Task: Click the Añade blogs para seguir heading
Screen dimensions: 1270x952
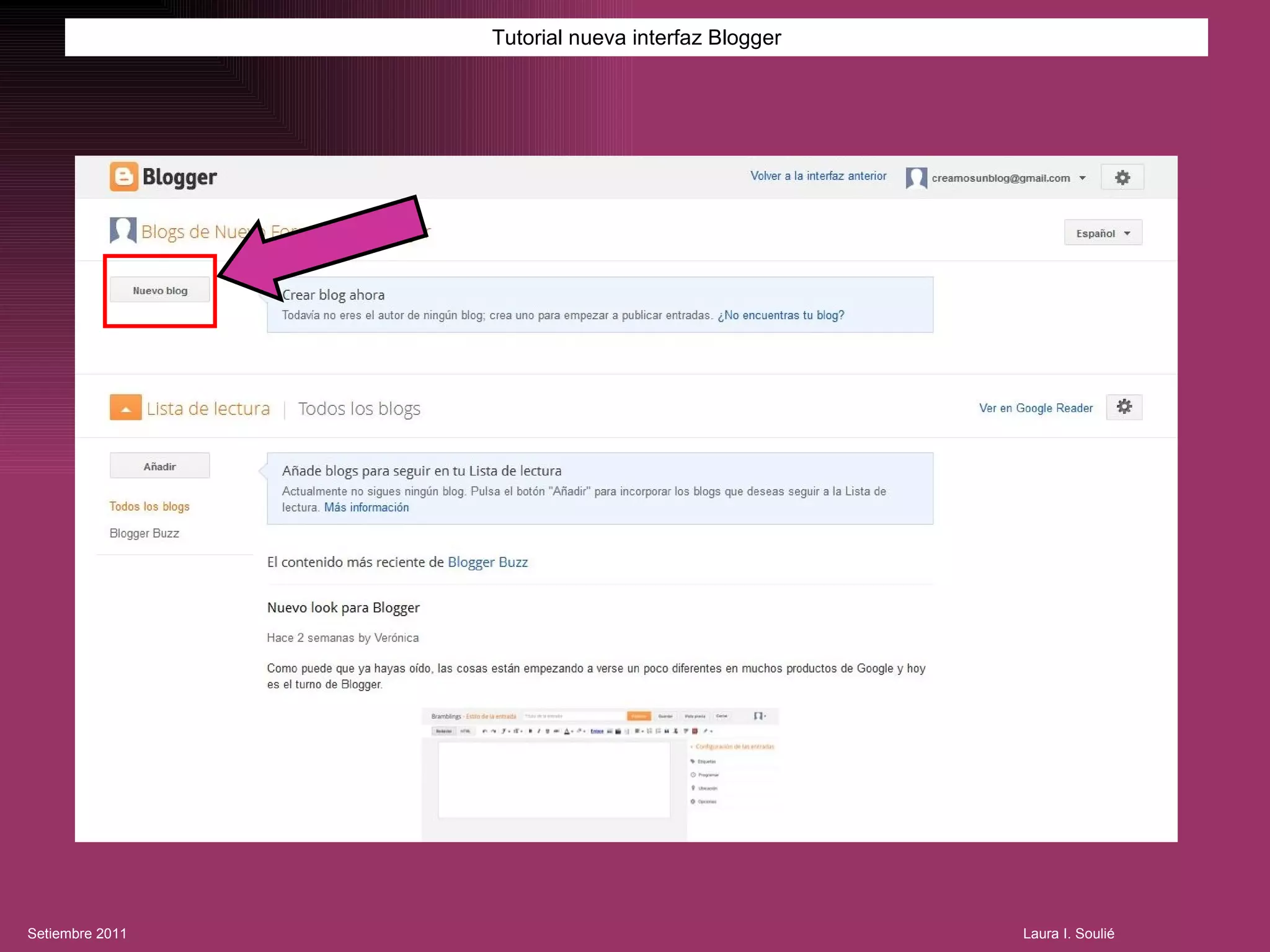Action: (422, 471)
